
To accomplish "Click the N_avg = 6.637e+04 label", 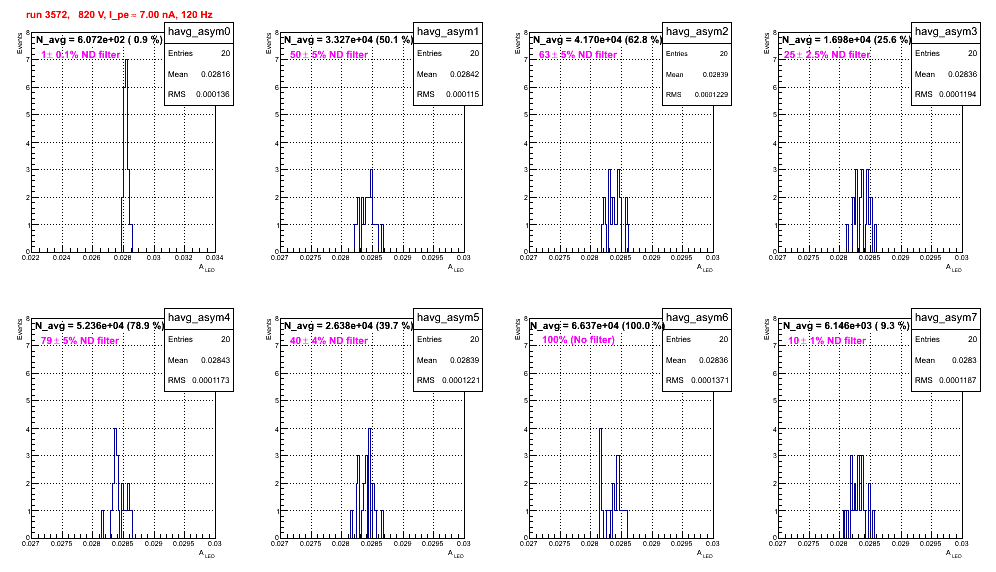I will click(x=598, y=325).
